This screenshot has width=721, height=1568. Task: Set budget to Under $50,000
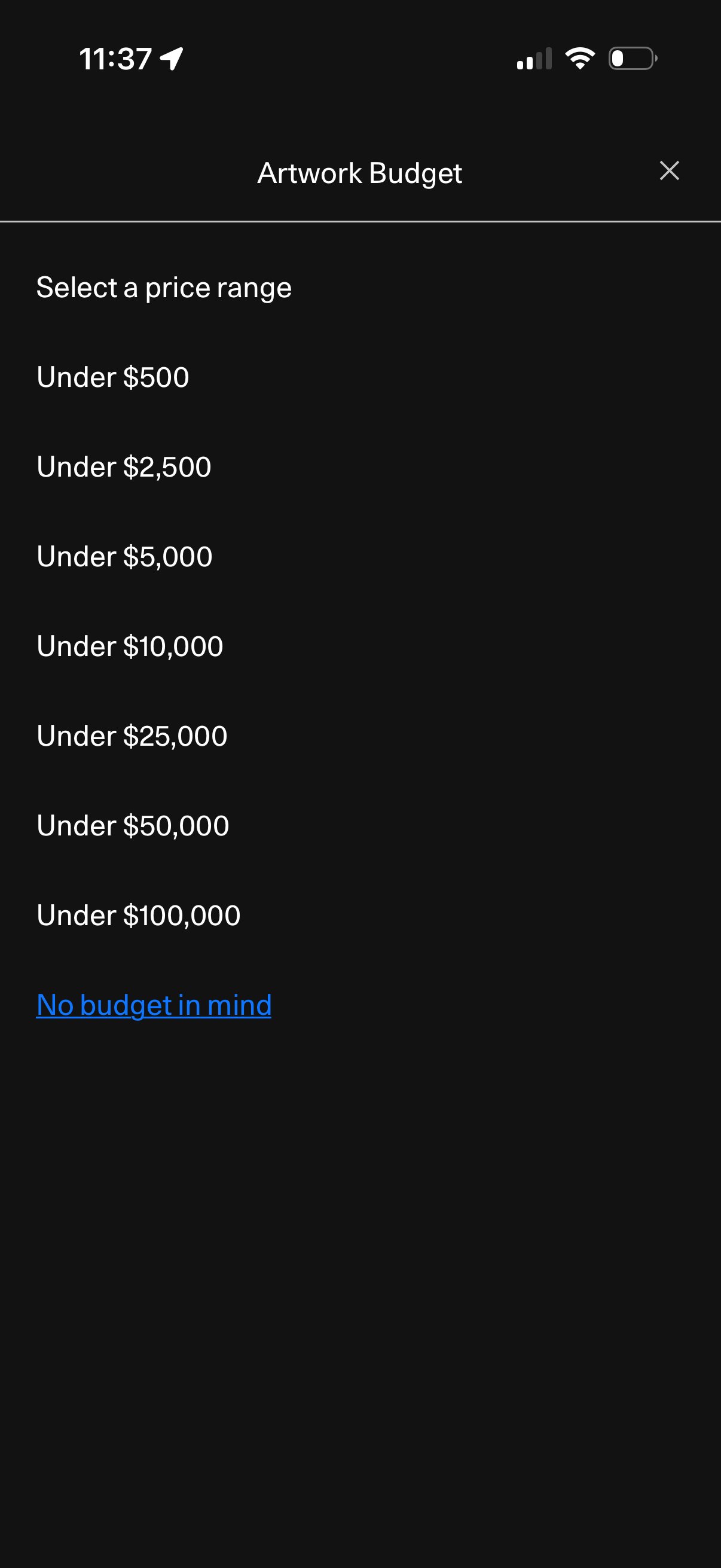tap(133, 826)
